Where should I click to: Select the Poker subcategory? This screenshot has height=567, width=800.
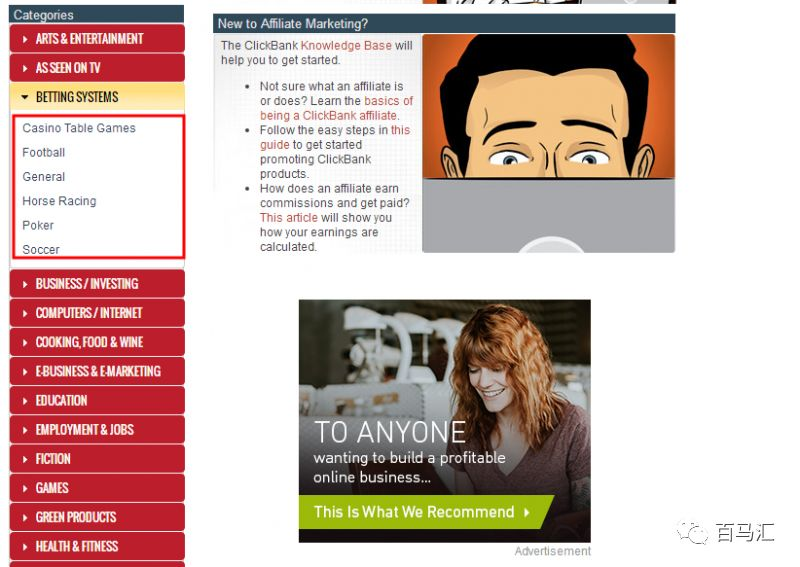pos(38,225)
